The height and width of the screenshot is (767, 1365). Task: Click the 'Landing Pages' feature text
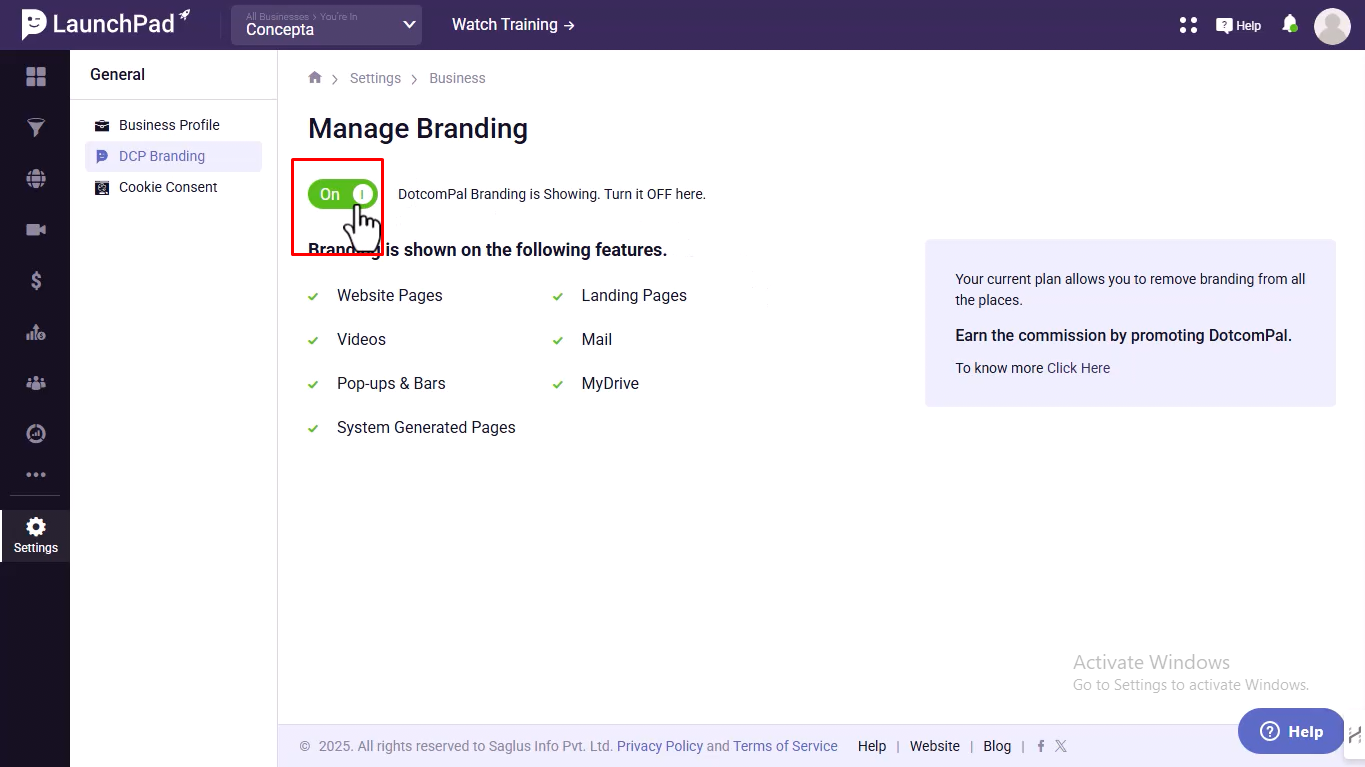click(634, 296)
